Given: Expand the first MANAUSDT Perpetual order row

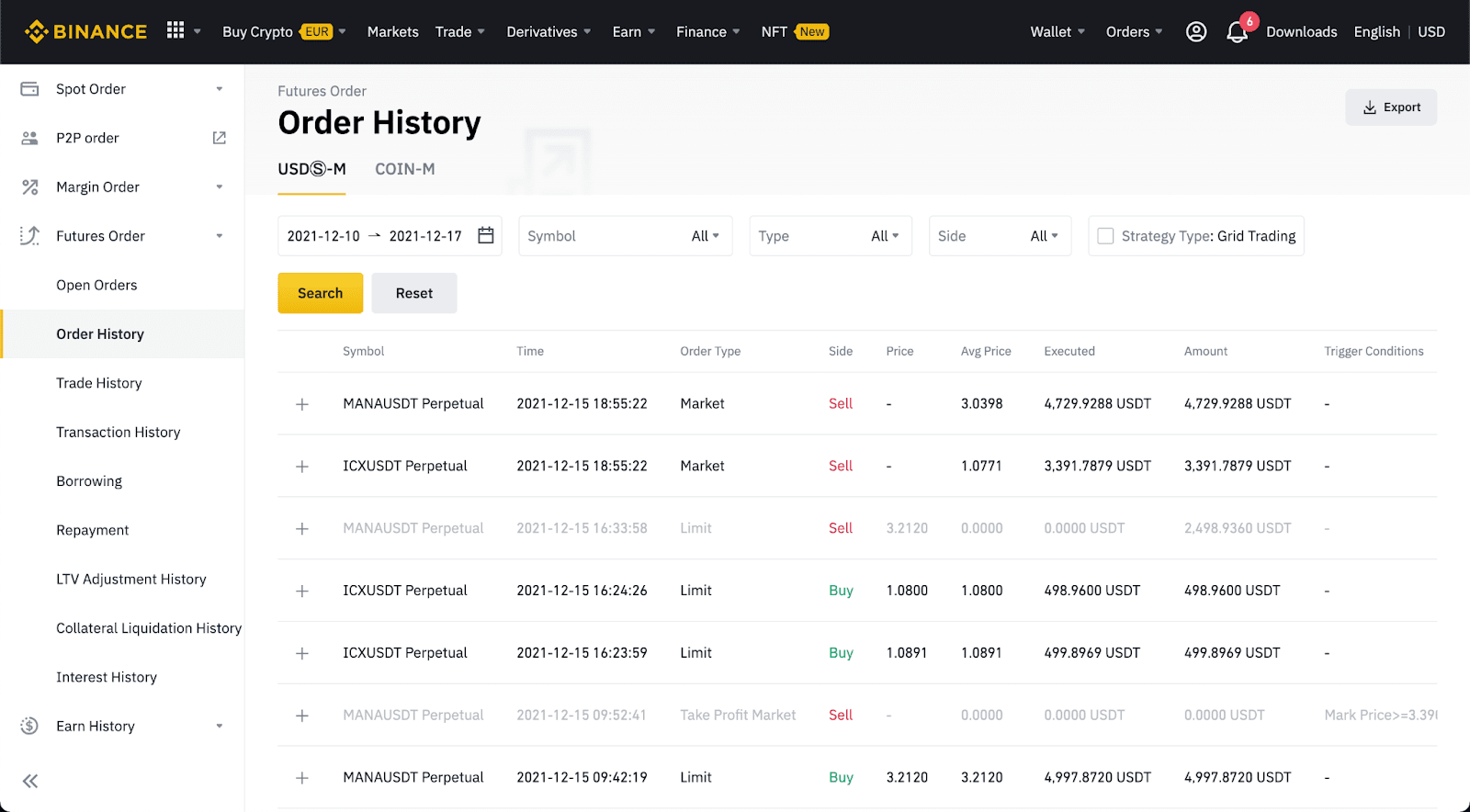Looking at the screenshot, I should tap(301, 404).
